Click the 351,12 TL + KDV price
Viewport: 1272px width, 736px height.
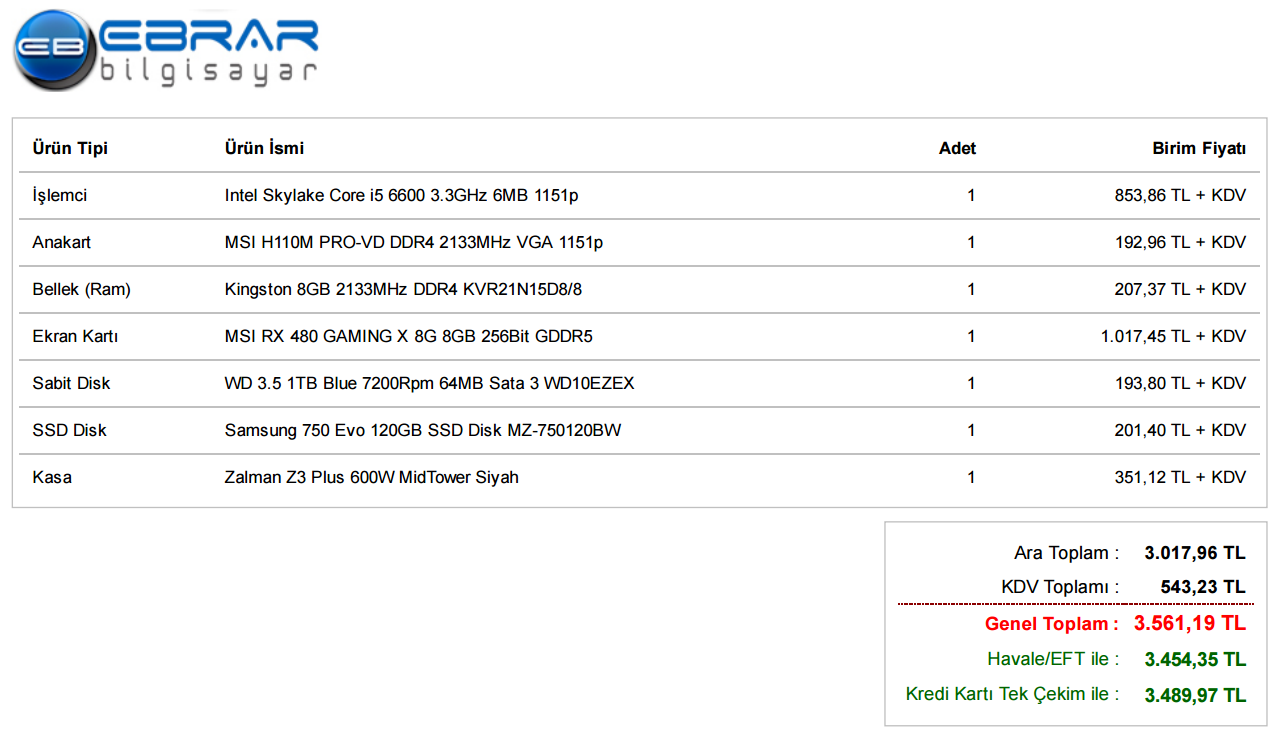1180,477
